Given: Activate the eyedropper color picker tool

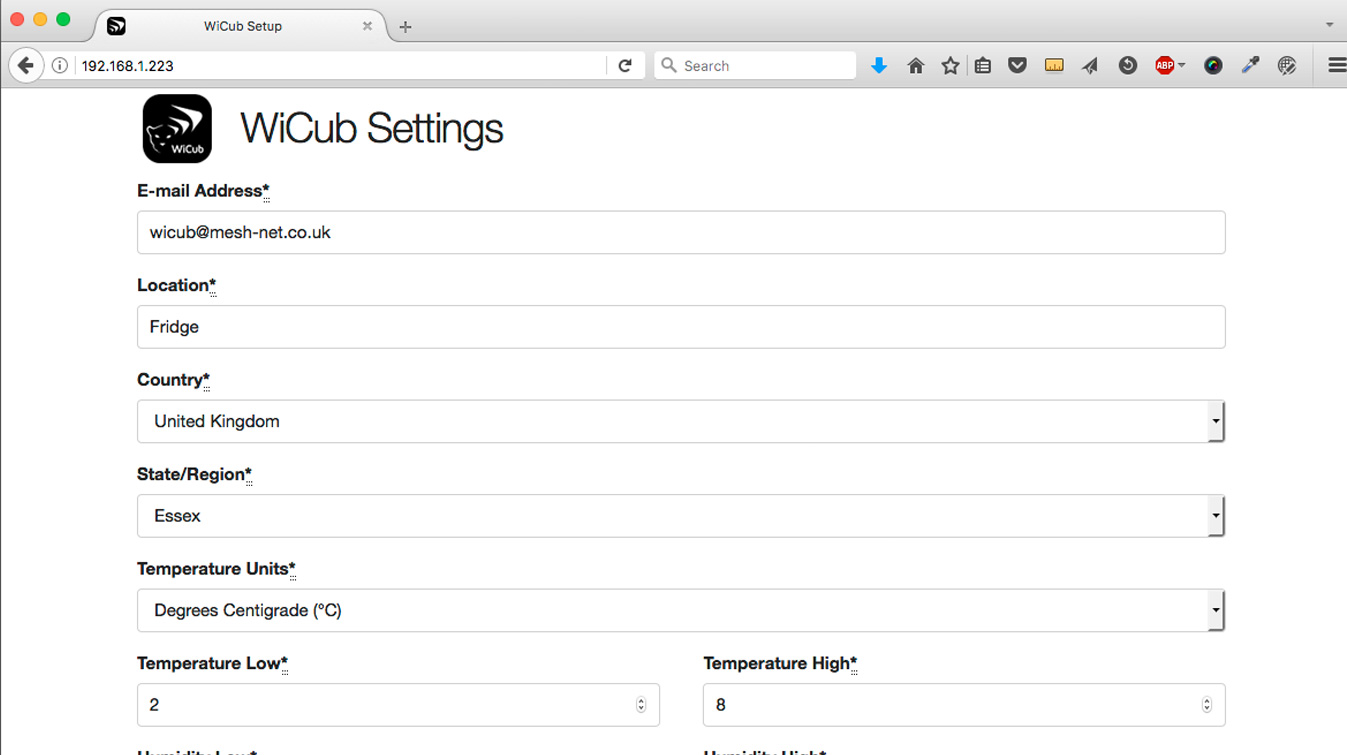Looking at the screenshot, I should [1250, 66].
